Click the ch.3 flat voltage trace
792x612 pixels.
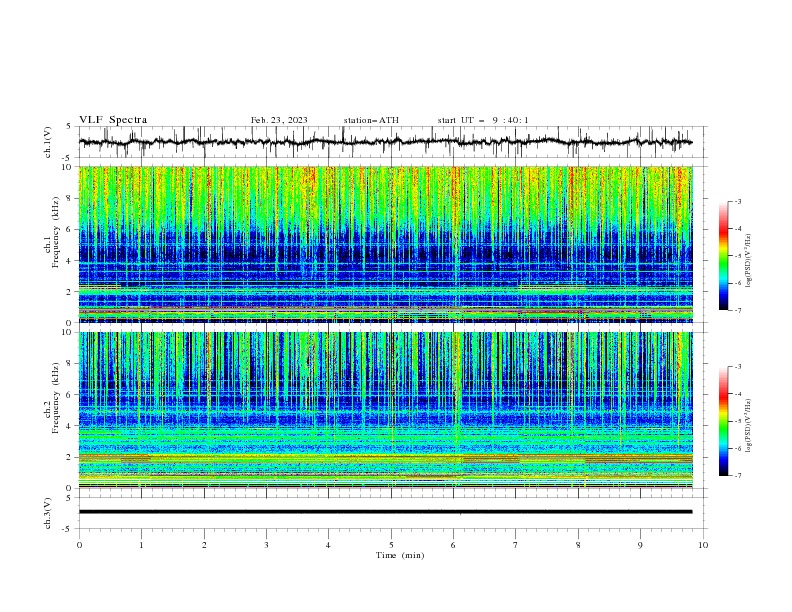(x=385, y=512)
